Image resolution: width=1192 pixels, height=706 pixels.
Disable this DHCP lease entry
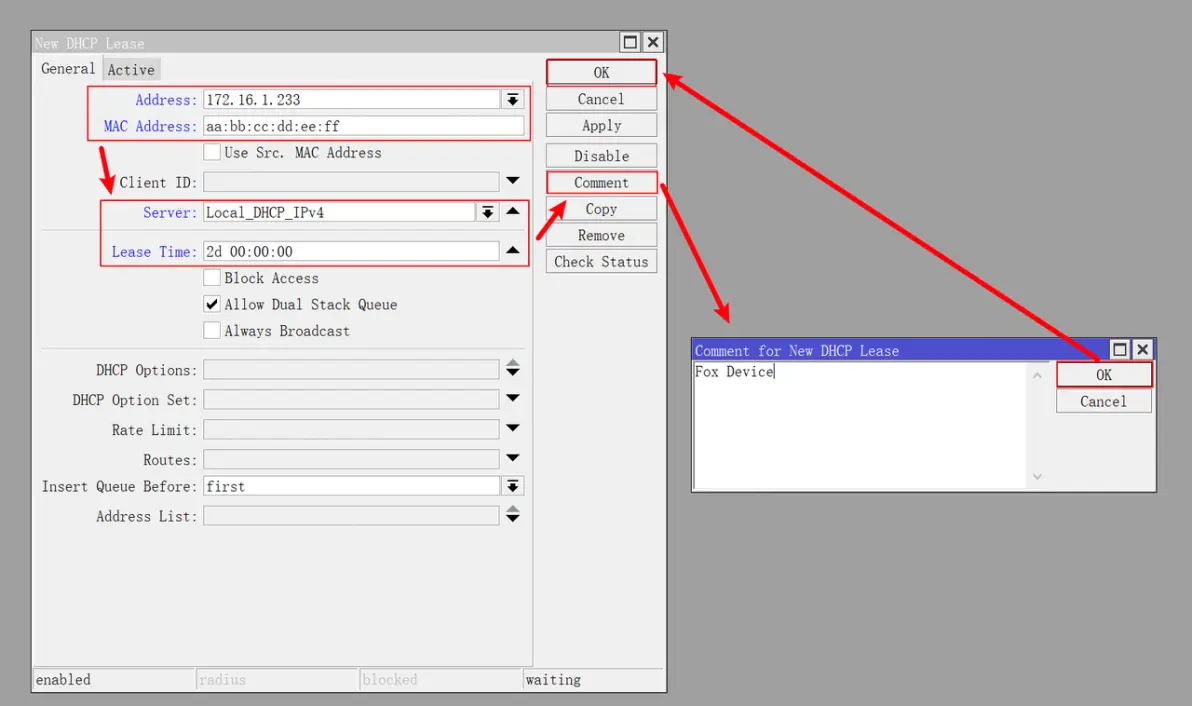tap(601, 156)
